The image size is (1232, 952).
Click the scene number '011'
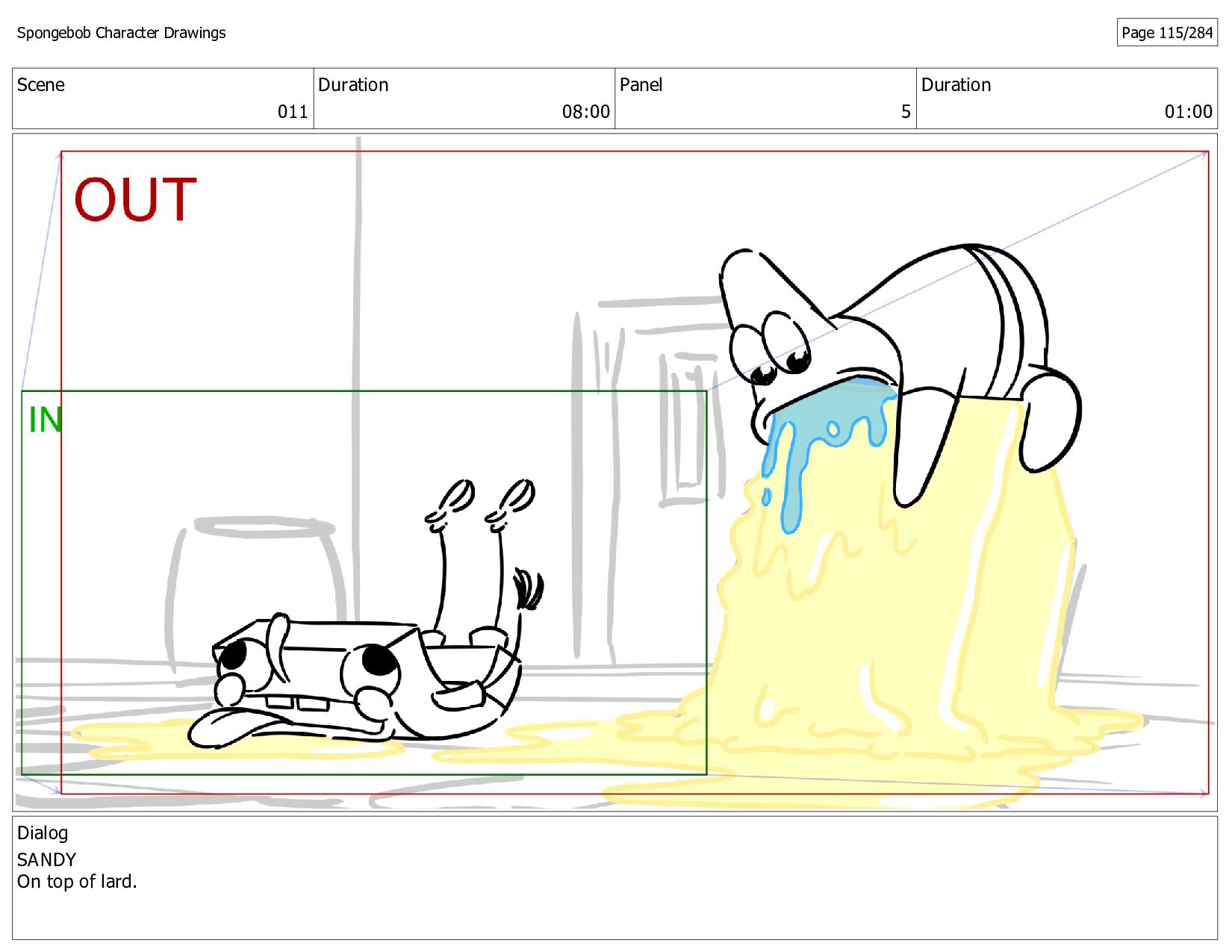(293, 112)
